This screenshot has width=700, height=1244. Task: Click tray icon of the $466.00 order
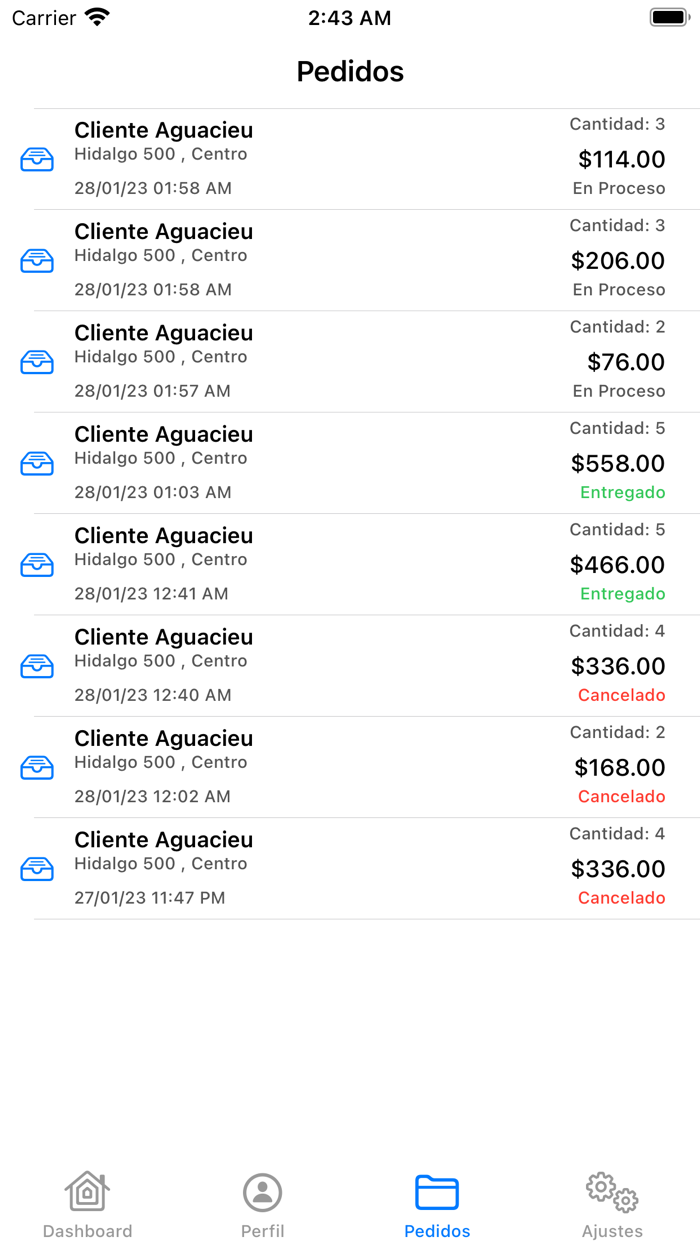pyautogui.click(x=37, y=565)
